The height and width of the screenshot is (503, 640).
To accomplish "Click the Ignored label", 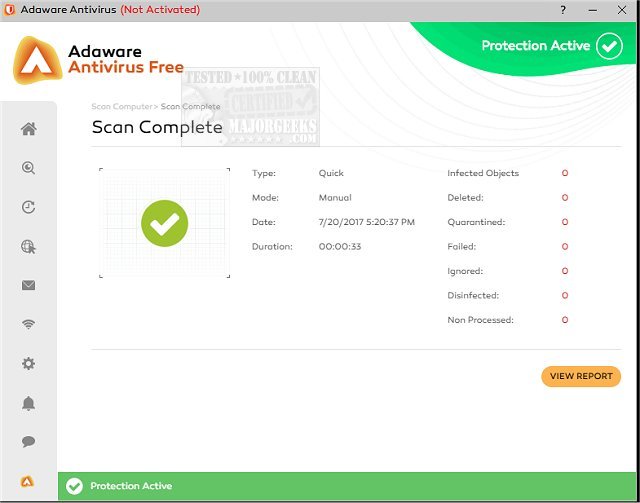I will click(465, 271).
